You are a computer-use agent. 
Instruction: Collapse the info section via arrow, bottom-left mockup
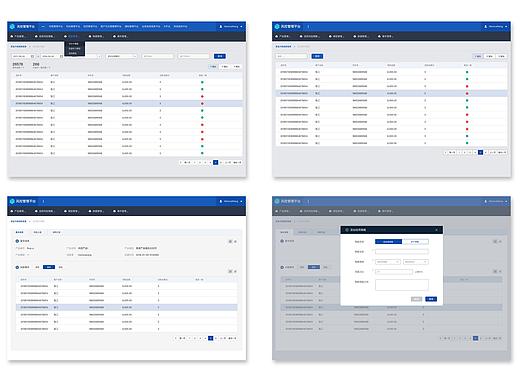(235, 241)
